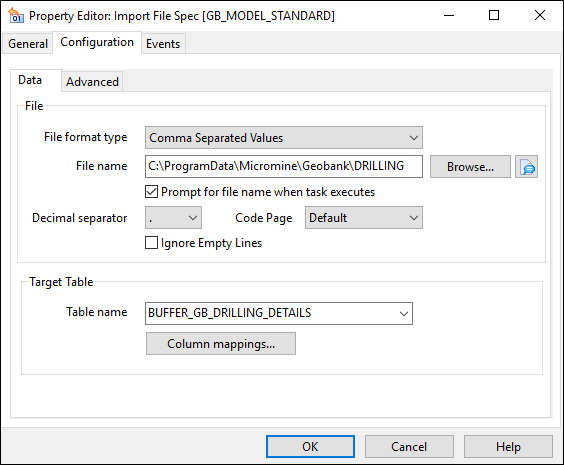Open Column mappings... dialog
564x465 pixels.
(221, 343)
